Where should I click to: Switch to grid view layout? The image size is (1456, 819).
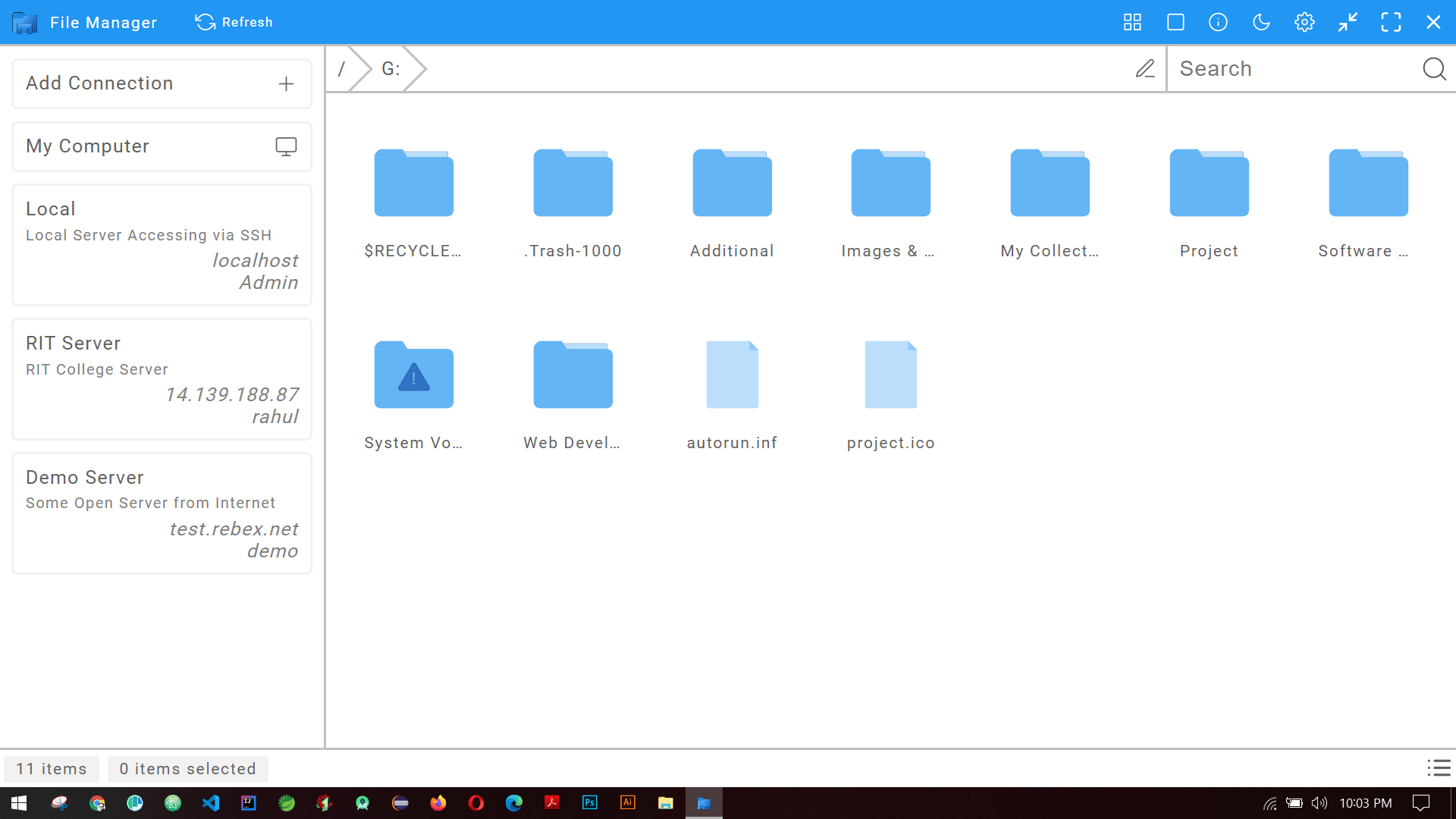(x=1132, y=22)
